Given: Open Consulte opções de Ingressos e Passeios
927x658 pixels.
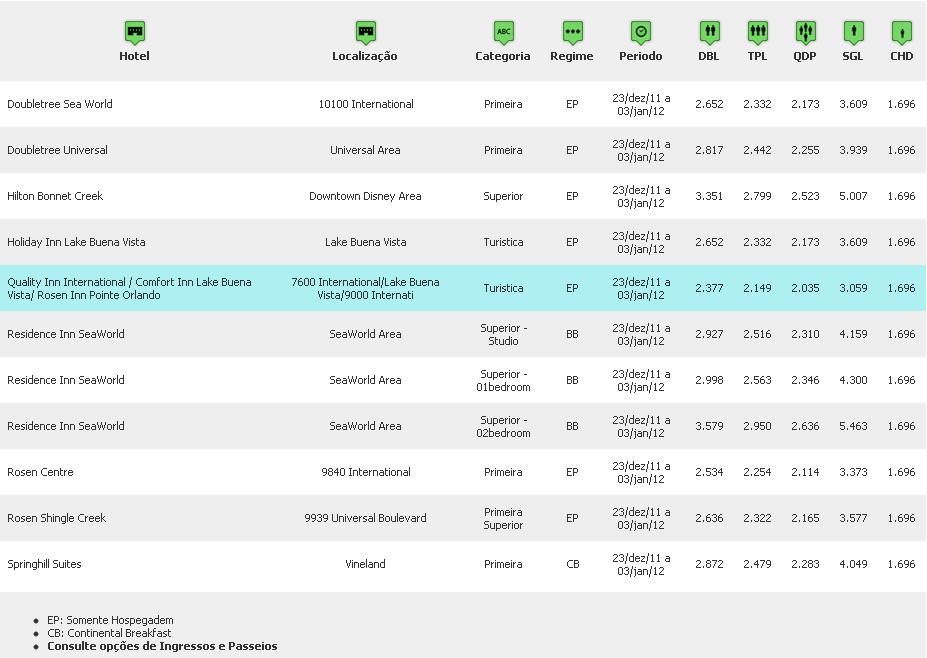Looking at the screenshot, I should coord(162,646).
